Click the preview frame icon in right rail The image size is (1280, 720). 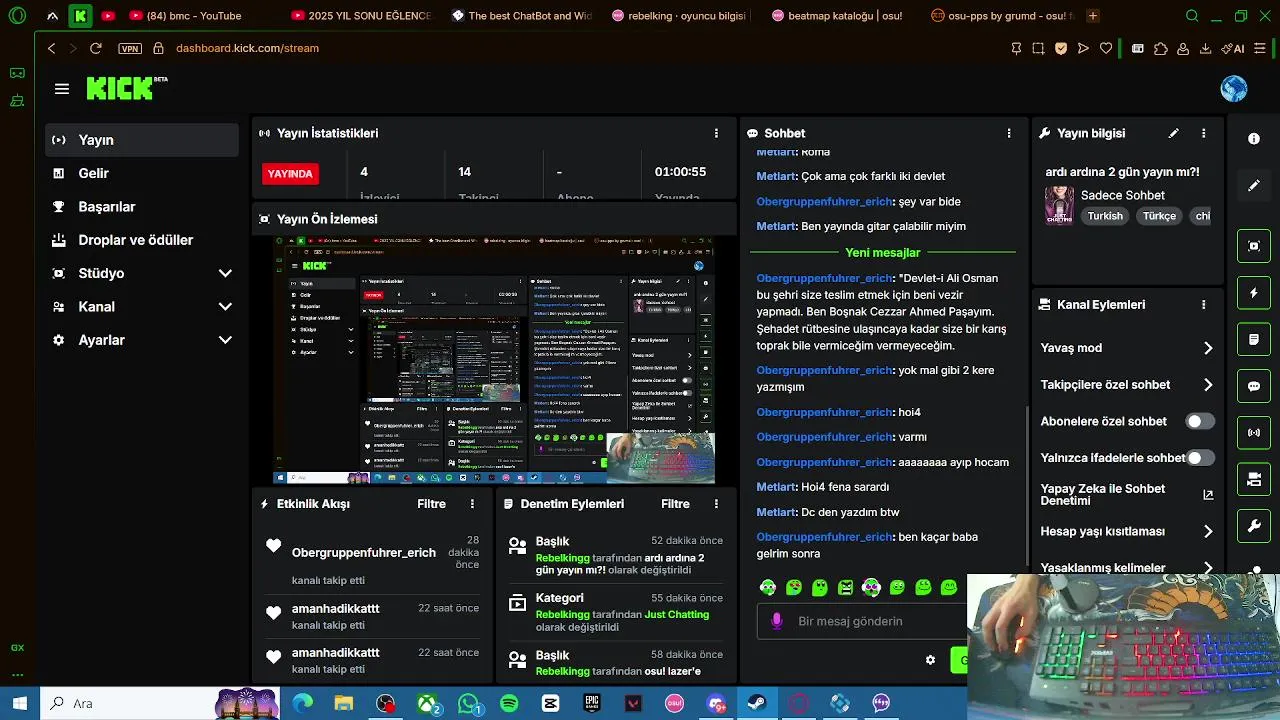pyautogui.click(x=1254, y=246)
